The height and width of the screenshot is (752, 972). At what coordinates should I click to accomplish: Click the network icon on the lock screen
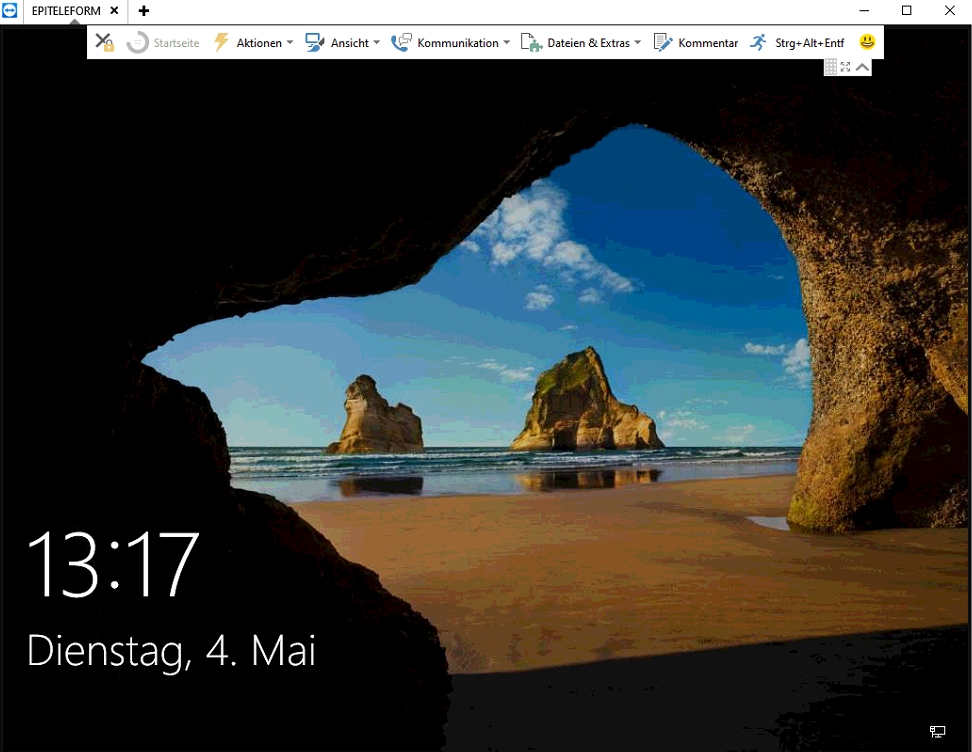point(937,732)
